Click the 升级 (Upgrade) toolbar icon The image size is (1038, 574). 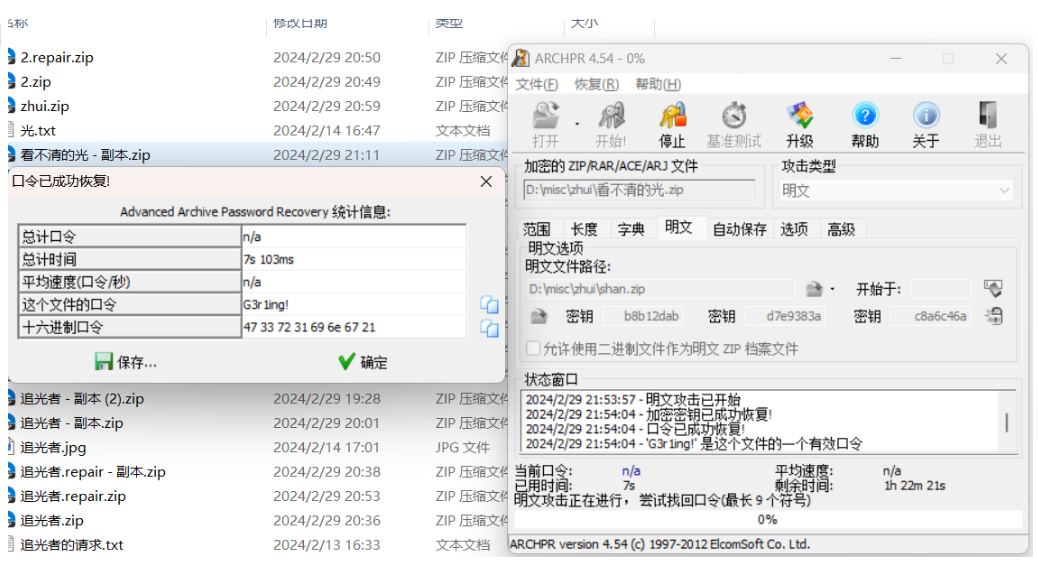tap(799, 124)
